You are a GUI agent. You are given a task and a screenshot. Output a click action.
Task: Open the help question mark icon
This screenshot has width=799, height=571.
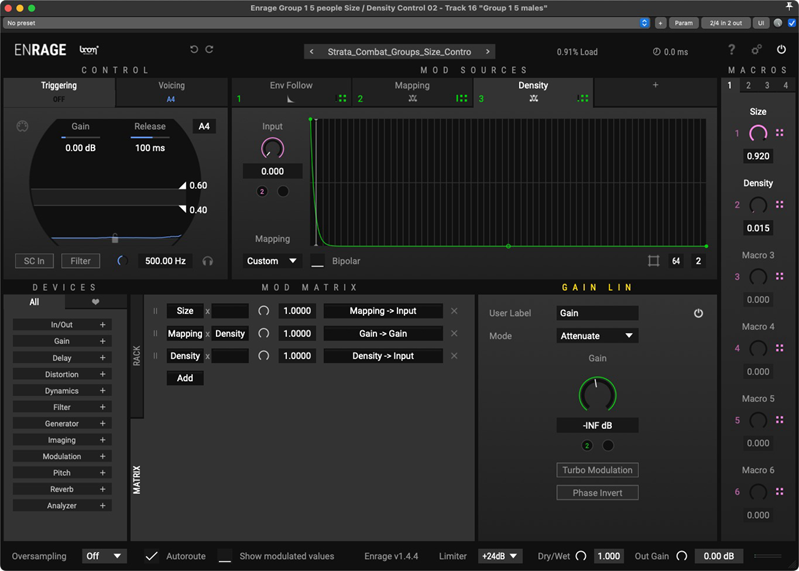731,50
